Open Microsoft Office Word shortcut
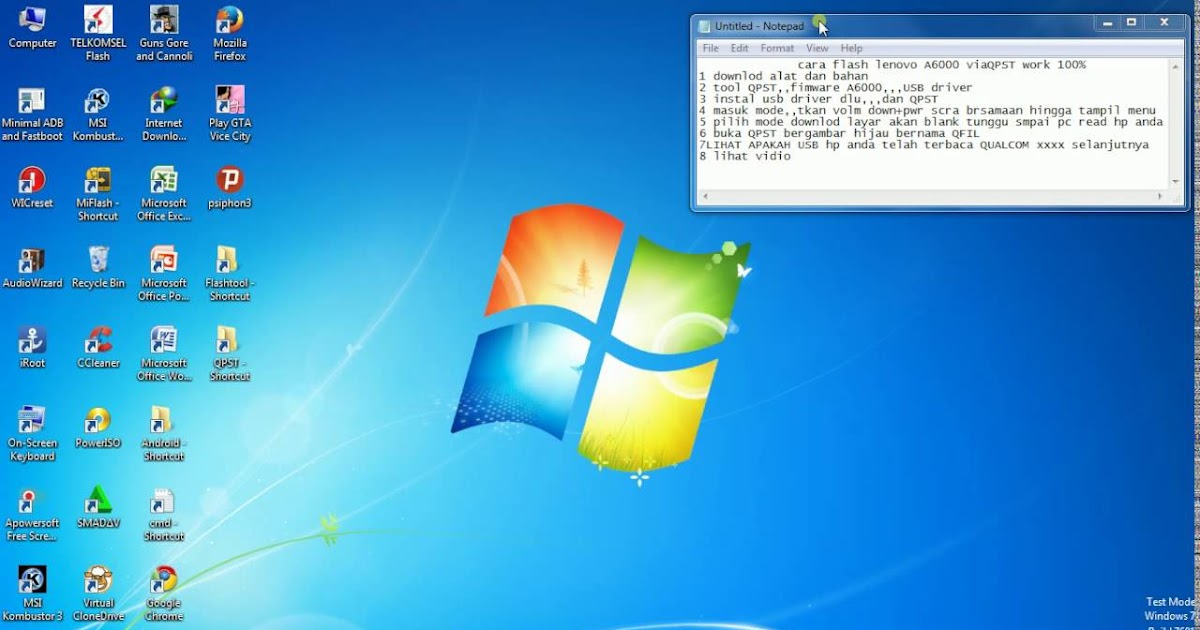The image size is (1200, 630). click(163, 354)
